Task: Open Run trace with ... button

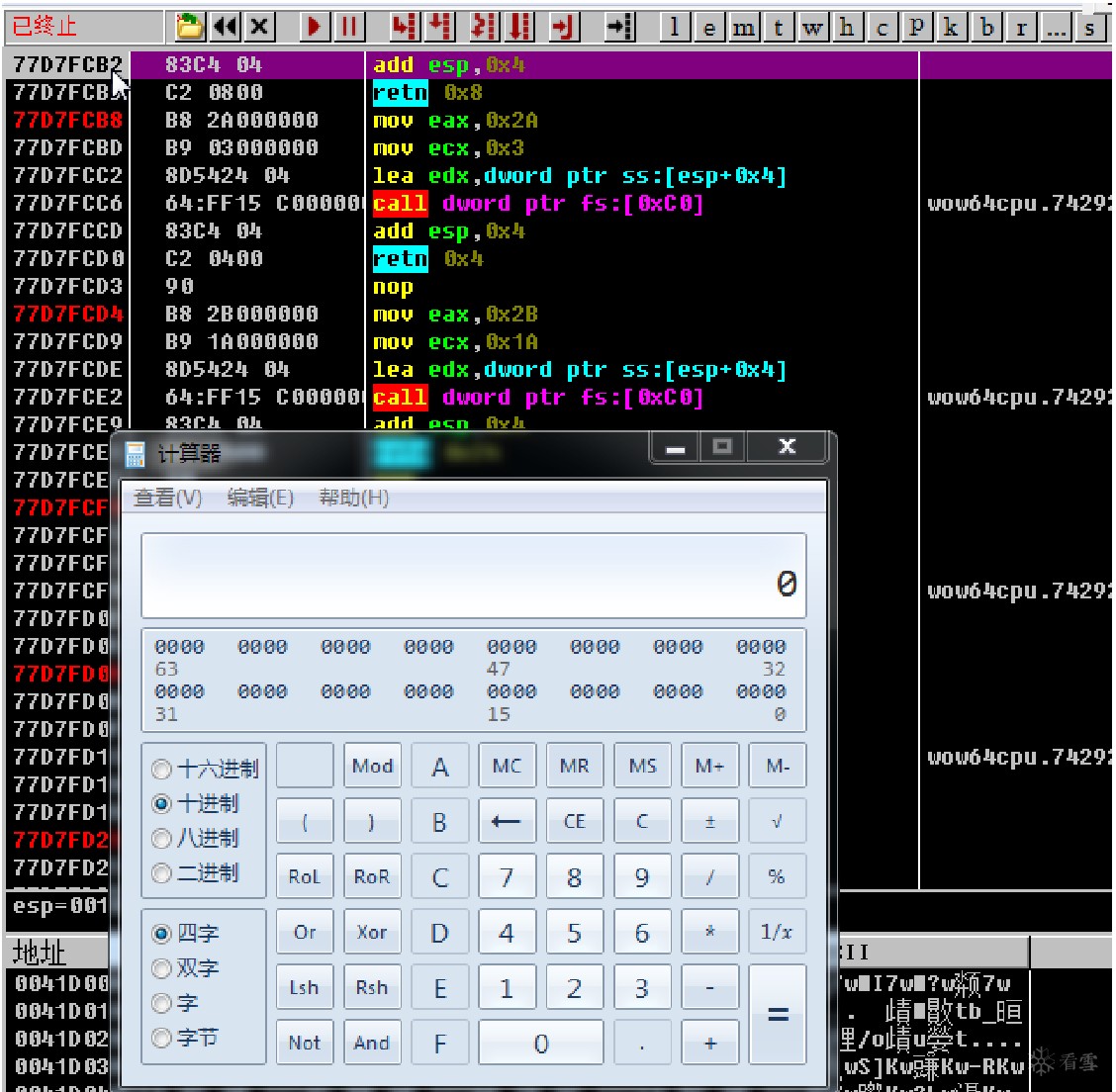Action: tap(1056, 27)
